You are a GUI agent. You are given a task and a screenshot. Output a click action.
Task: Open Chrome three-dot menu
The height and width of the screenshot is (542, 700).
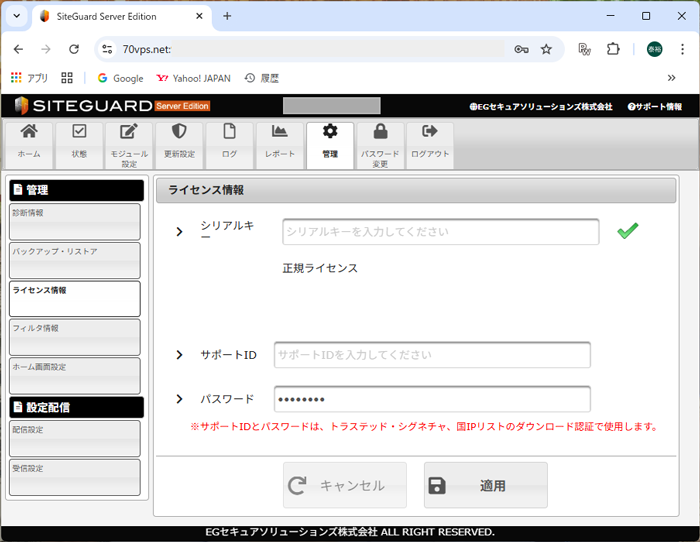pyautogui.click(x=682, y=49)
